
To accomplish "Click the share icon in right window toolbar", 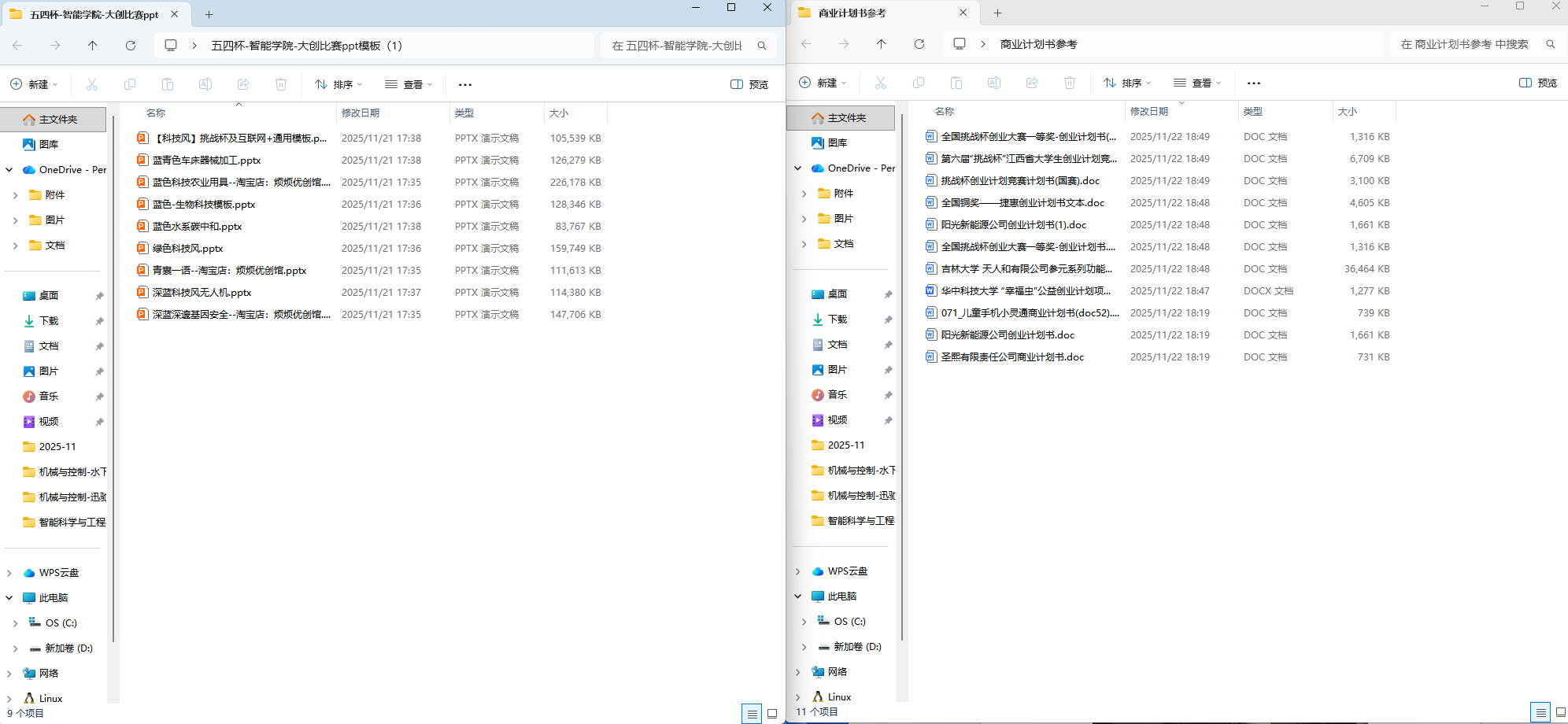I will coord(1032,83).
